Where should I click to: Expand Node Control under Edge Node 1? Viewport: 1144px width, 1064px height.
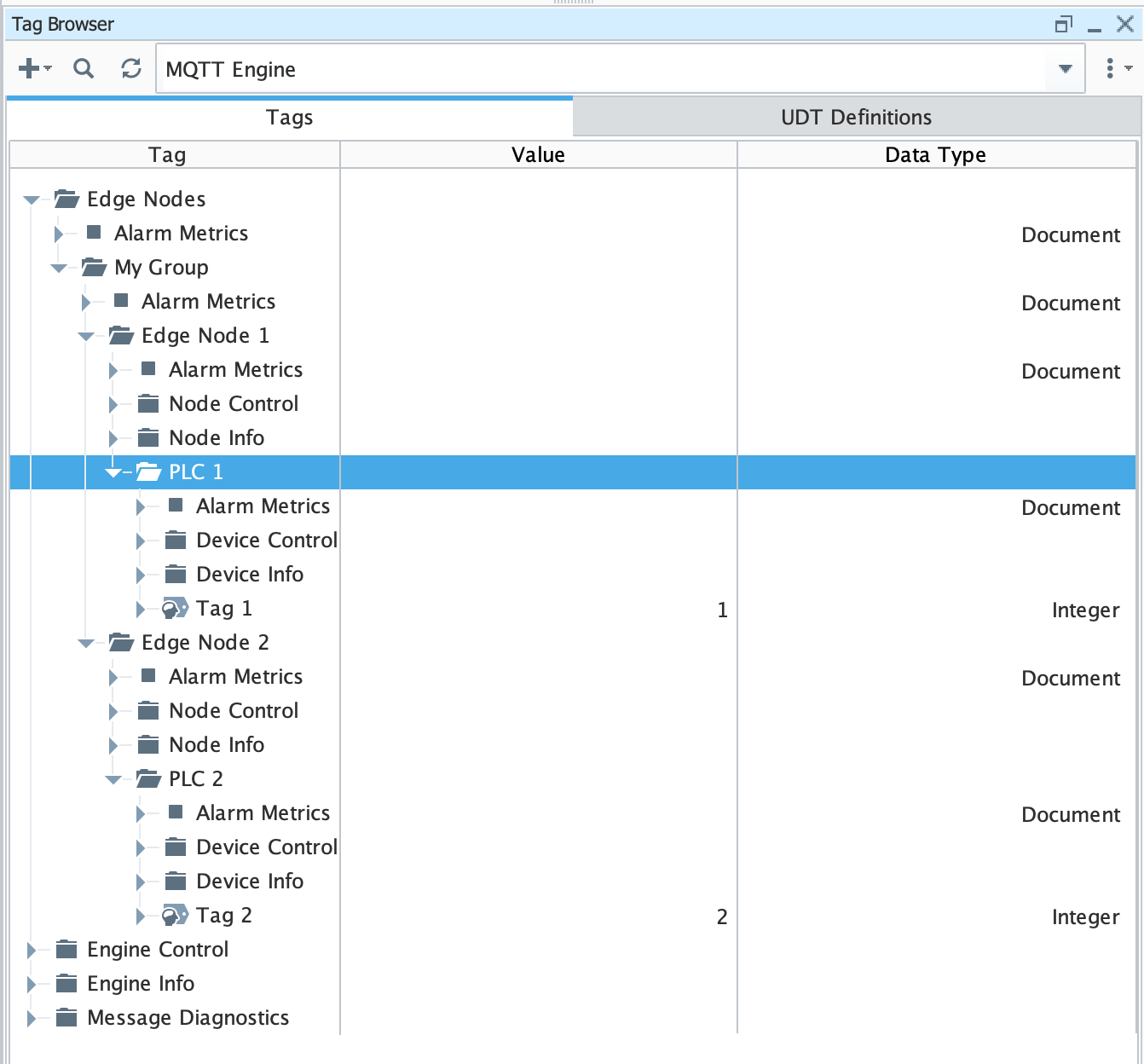(113, 404)
